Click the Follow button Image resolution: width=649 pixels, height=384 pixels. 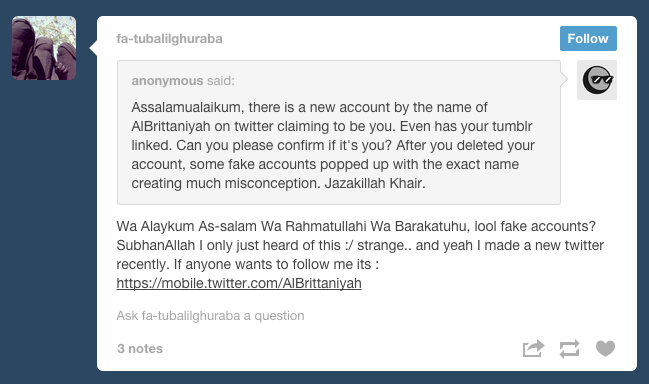[588, 38]
